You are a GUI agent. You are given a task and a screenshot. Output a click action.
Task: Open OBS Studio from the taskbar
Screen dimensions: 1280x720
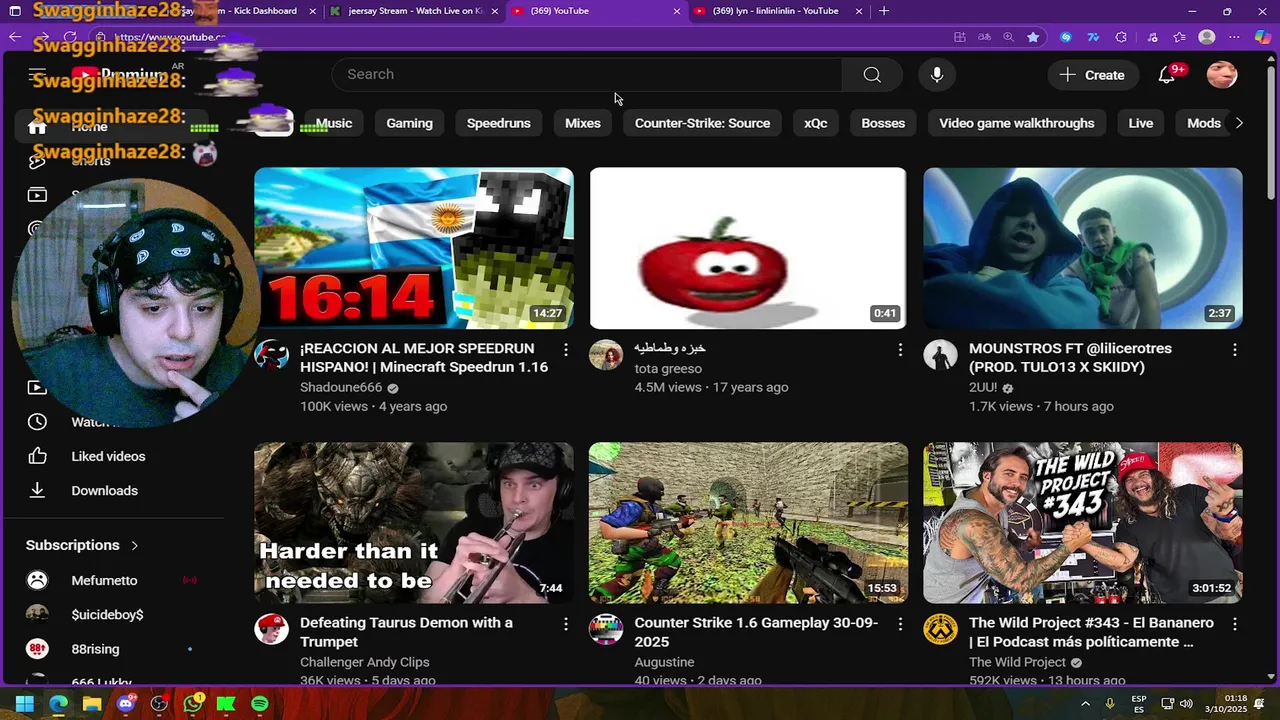click(159, 704)
